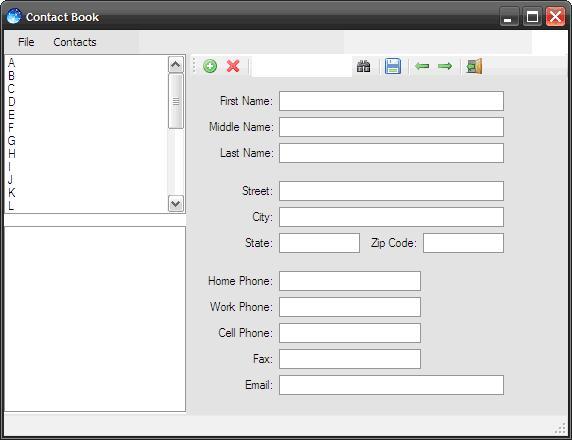572x440 pixels.
Task: Click the scroll up arrow of letter list
Action: tap(175, 65)
